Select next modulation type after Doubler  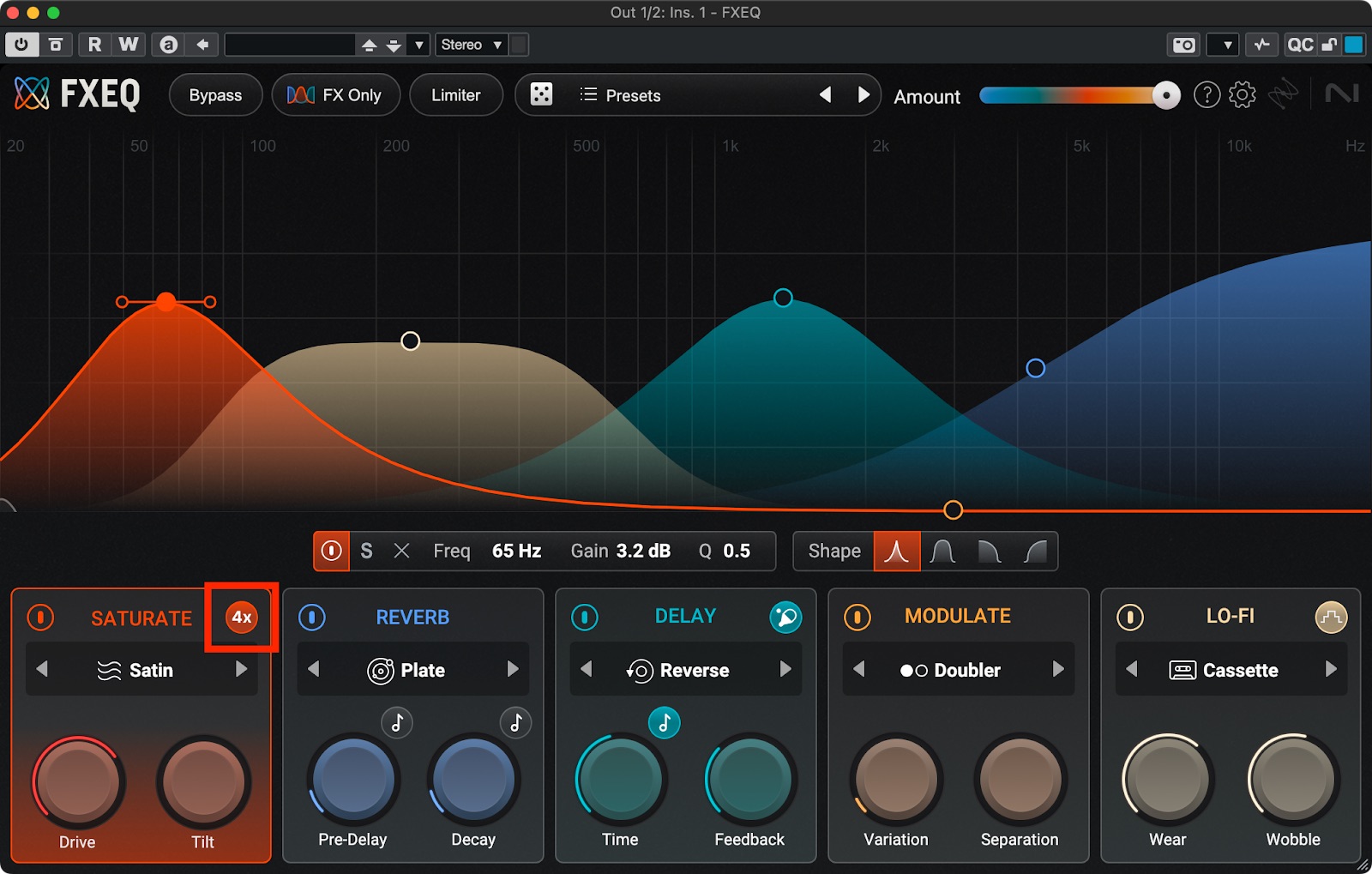point(1058,669)
